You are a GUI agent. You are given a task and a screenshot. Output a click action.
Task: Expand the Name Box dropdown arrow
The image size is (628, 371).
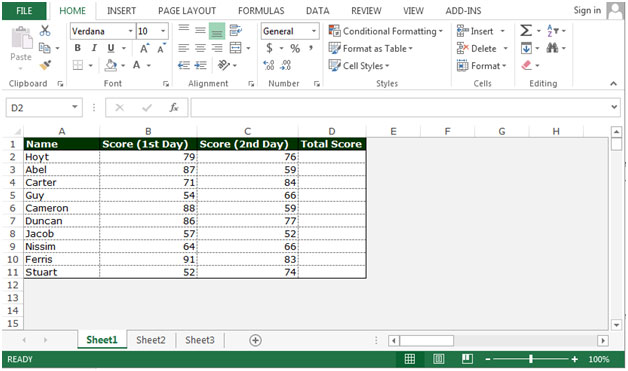point(74,107)
